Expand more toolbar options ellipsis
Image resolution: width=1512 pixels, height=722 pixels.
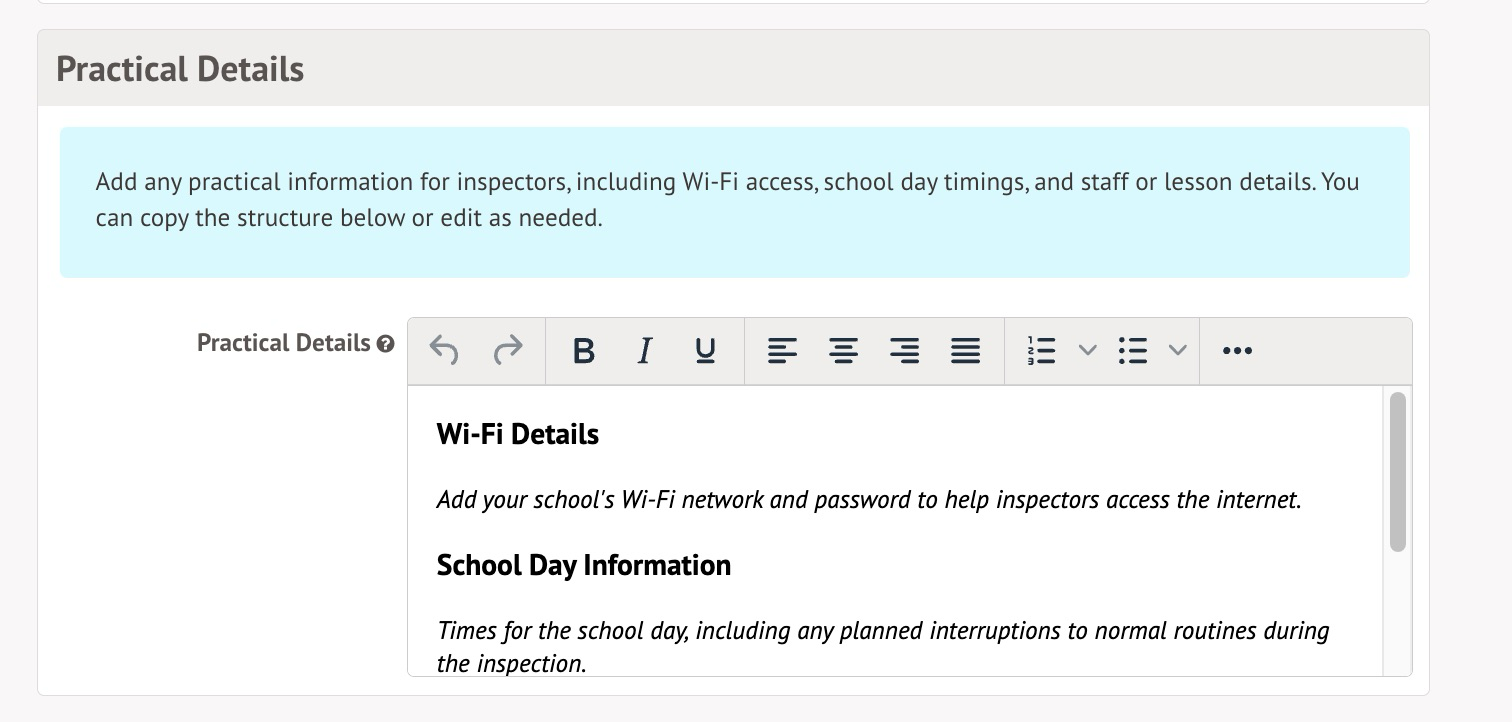coord(1237,351)
